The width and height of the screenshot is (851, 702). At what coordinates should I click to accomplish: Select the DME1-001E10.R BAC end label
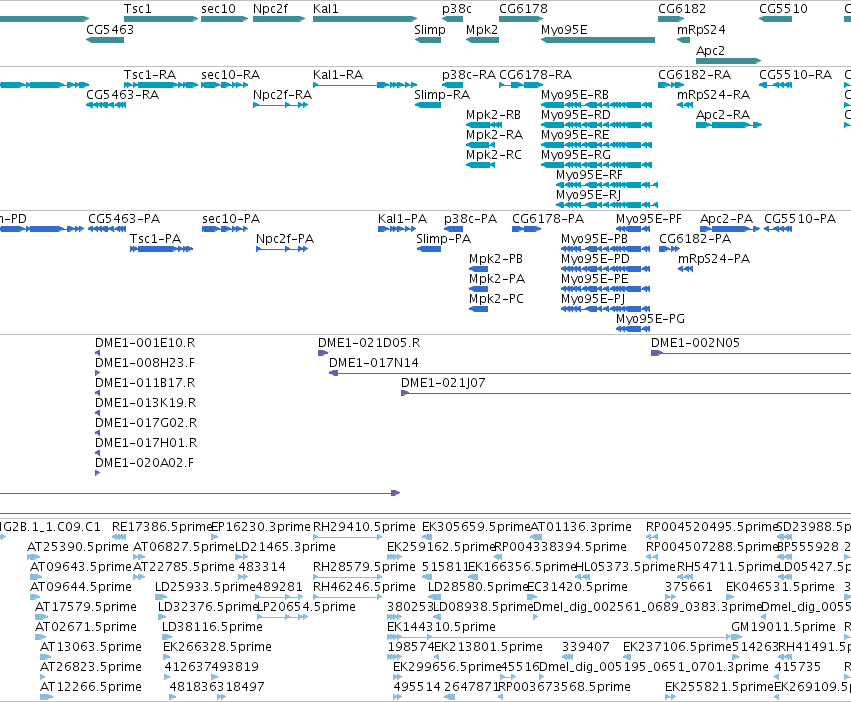tap(145, 343)
